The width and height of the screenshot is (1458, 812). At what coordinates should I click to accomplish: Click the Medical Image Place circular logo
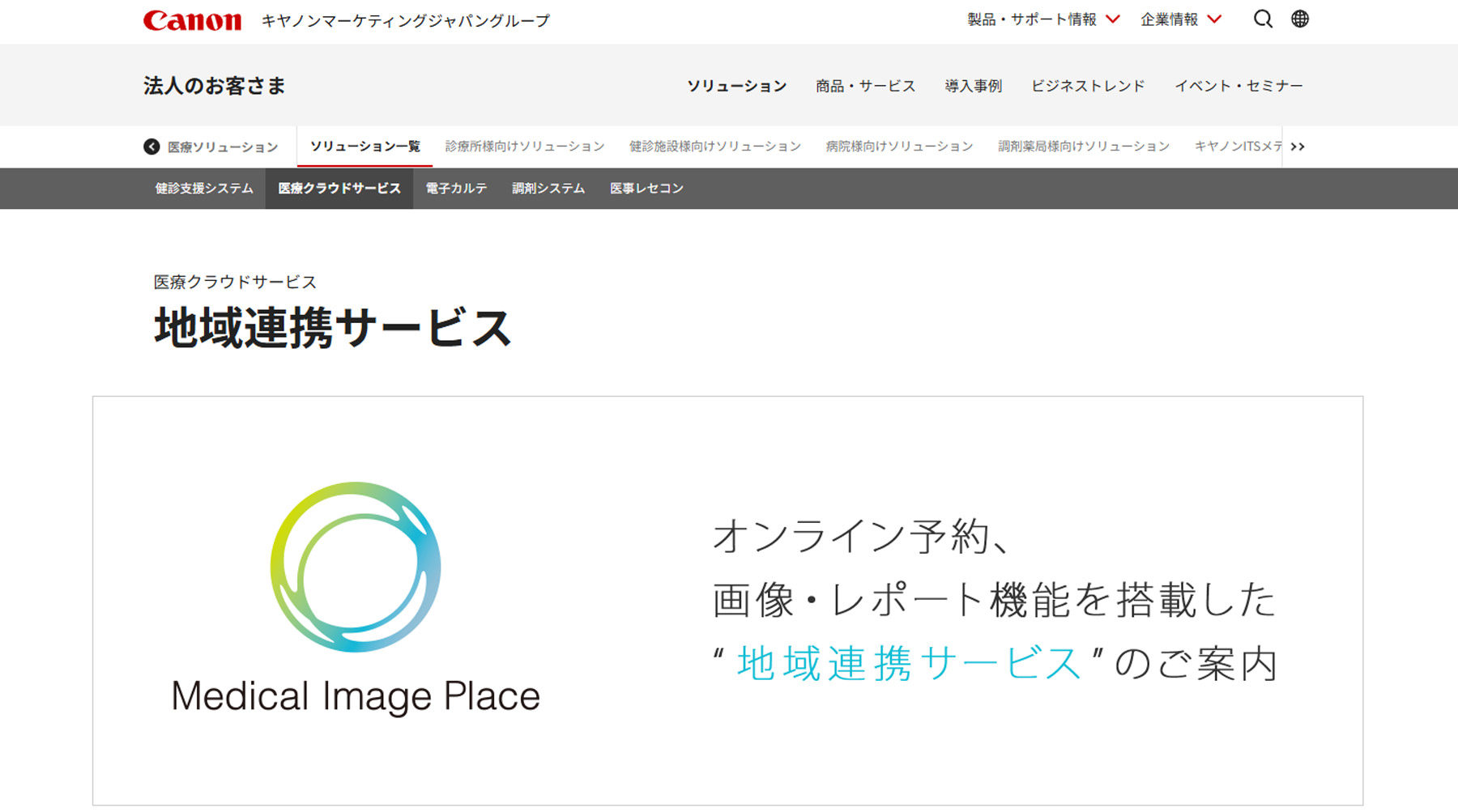point(356,567)
